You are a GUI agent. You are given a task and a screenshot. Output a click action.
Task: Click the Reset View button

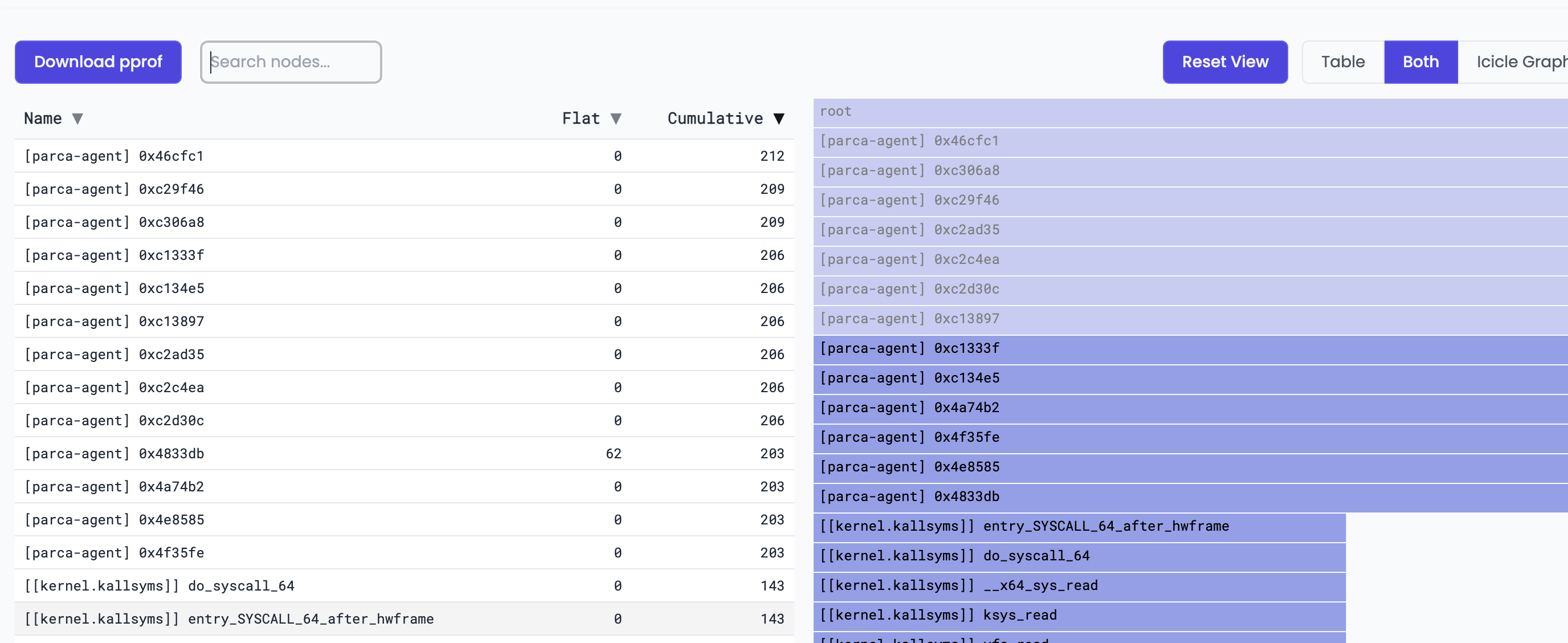[x=1224, y=62]
